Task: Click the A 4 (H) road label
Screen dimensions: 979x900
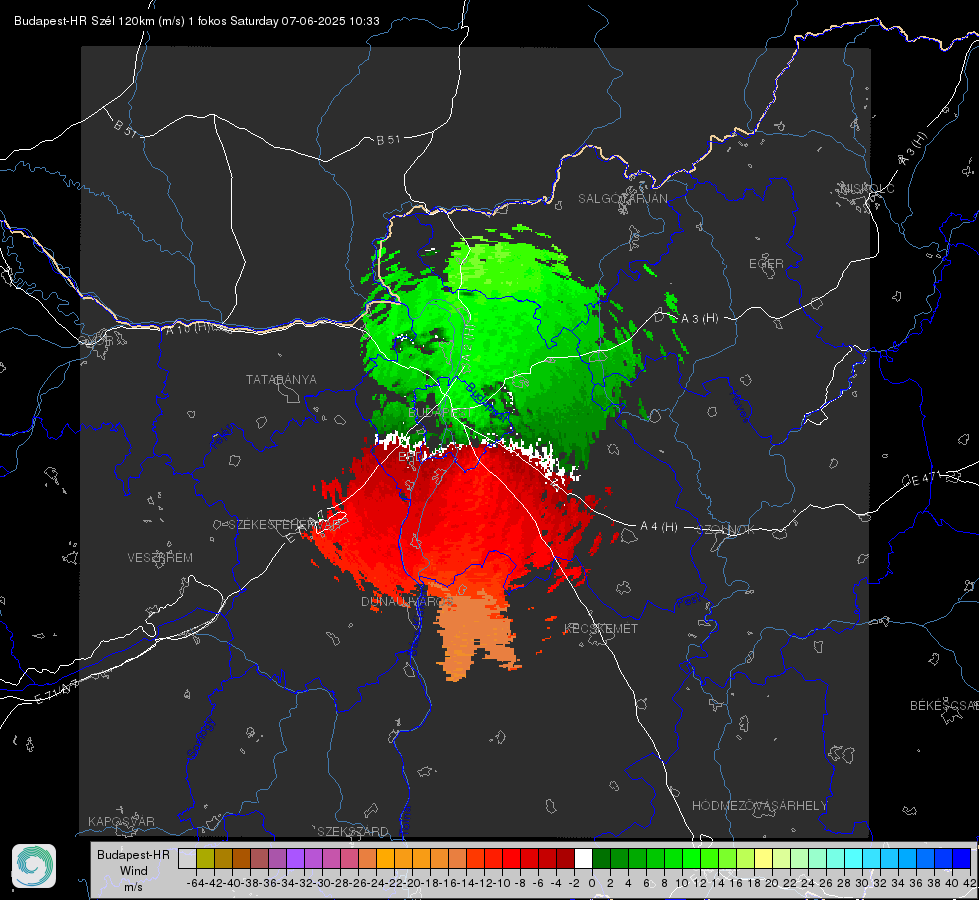Action: [659, 527]
